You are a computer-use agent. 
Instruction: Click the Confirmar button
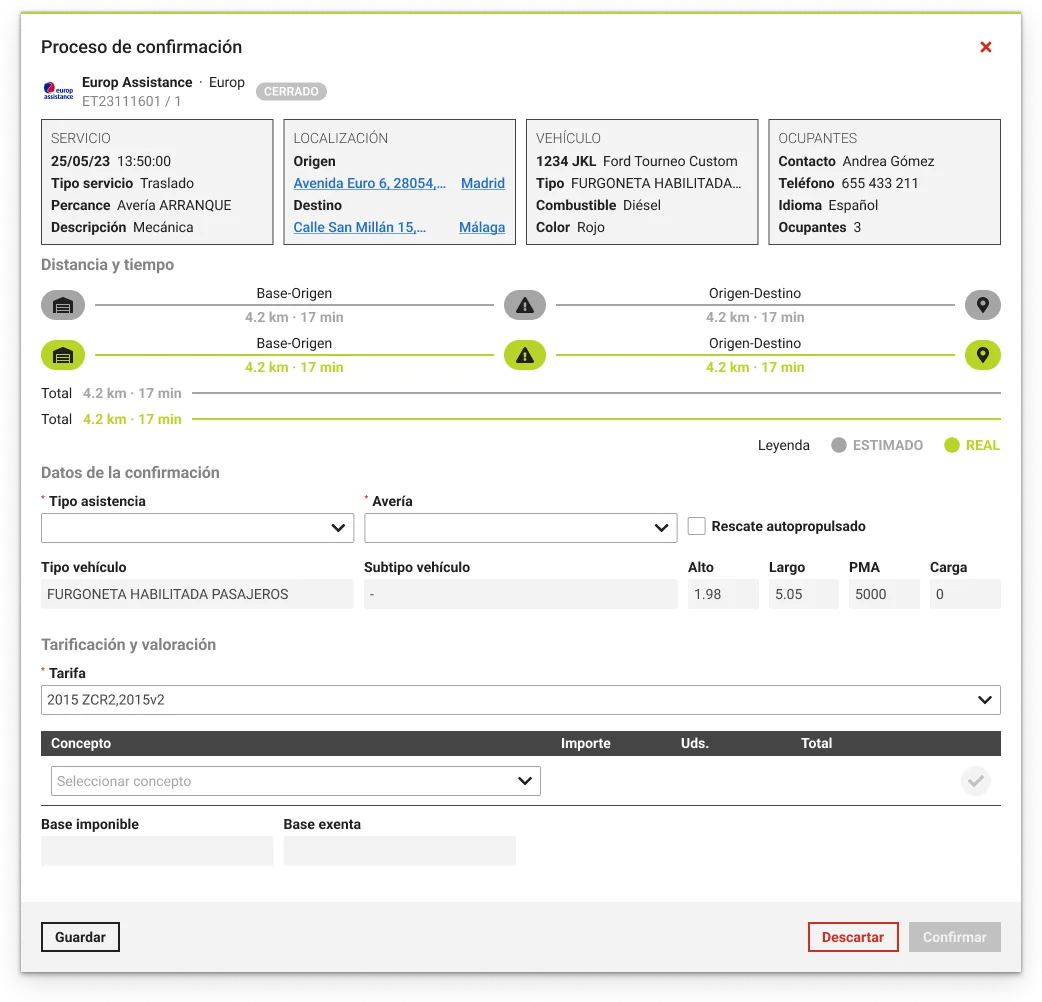955,937
